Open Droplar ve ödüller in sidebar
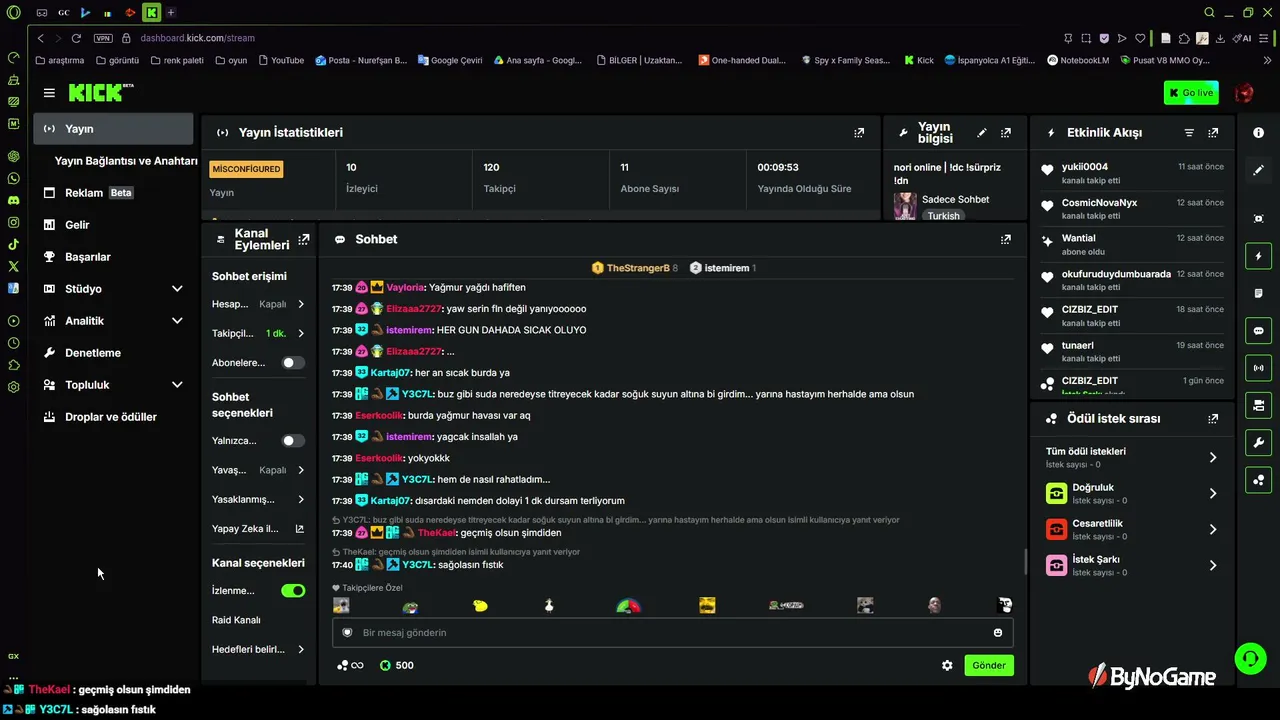The image size is (1280, 720). [113, 417]
